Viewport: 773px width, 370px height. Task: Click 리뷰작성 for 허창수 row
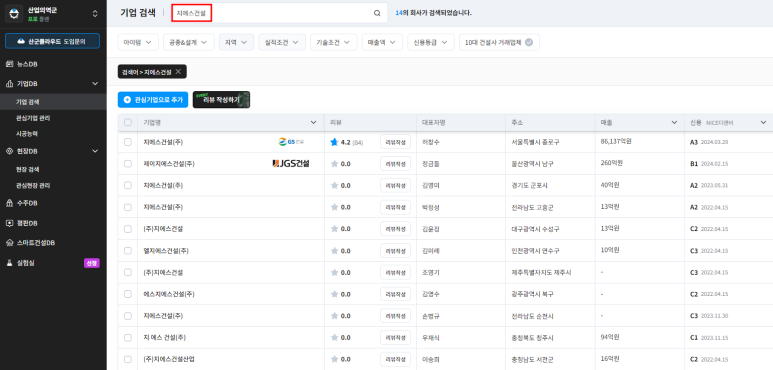pyautogui.click(x=395, y=142)
